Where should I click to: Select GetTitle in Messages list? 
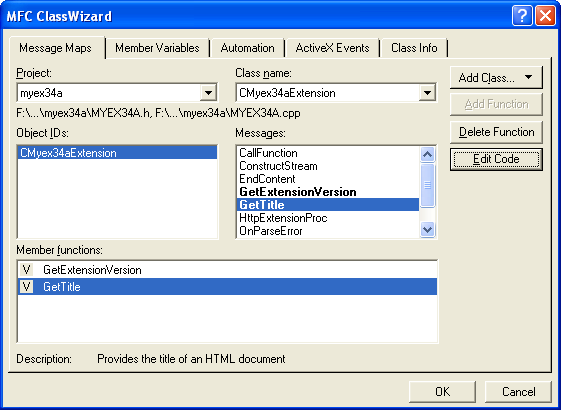327,205
